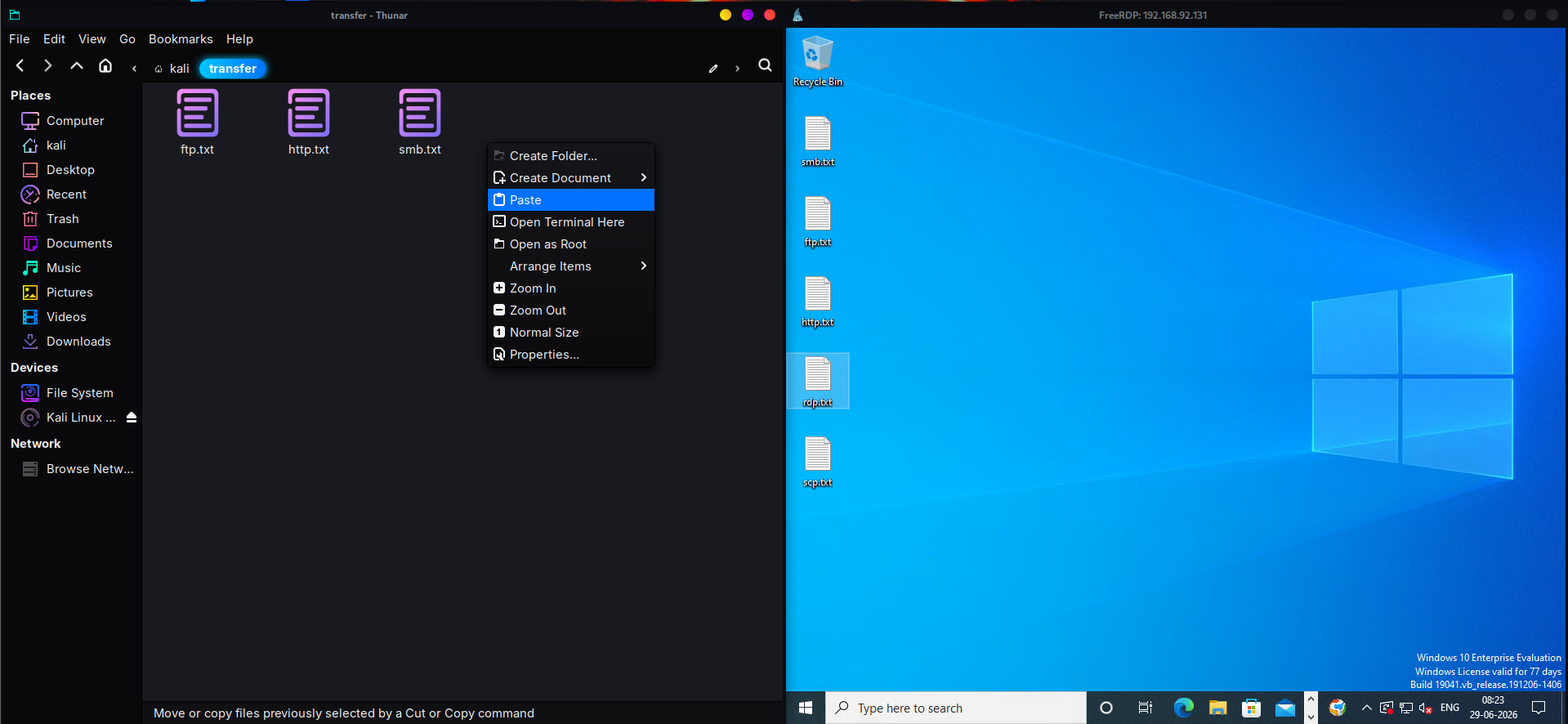Open the File menu
The width and height of the screenshot is (1568, 724).
point(20,39)
